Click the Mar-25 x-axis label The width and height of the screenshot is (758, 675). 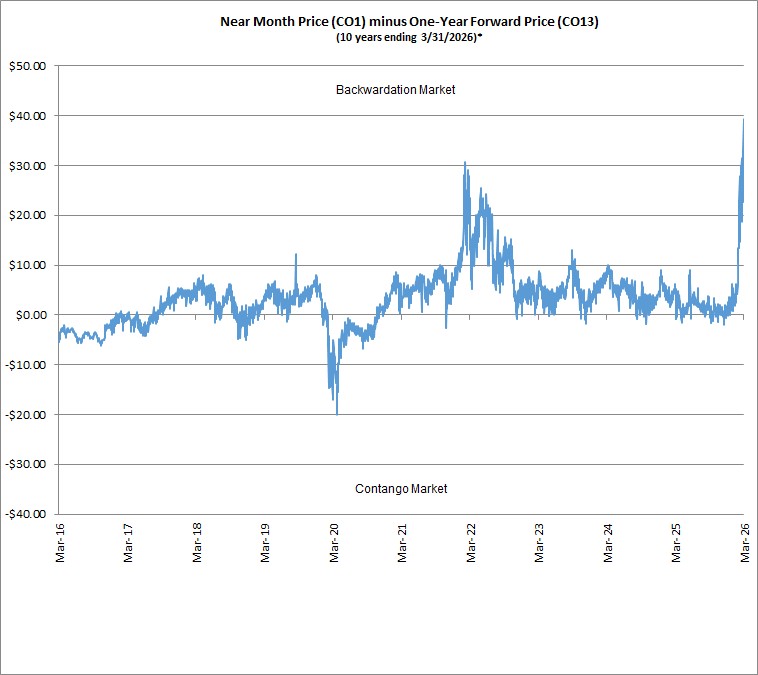(x=676, y=543)
